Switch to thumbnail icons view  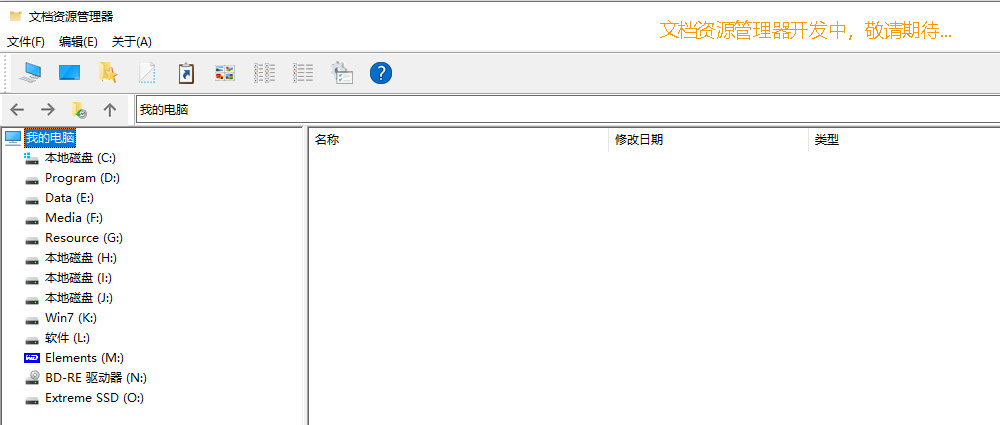coord(224,73)
